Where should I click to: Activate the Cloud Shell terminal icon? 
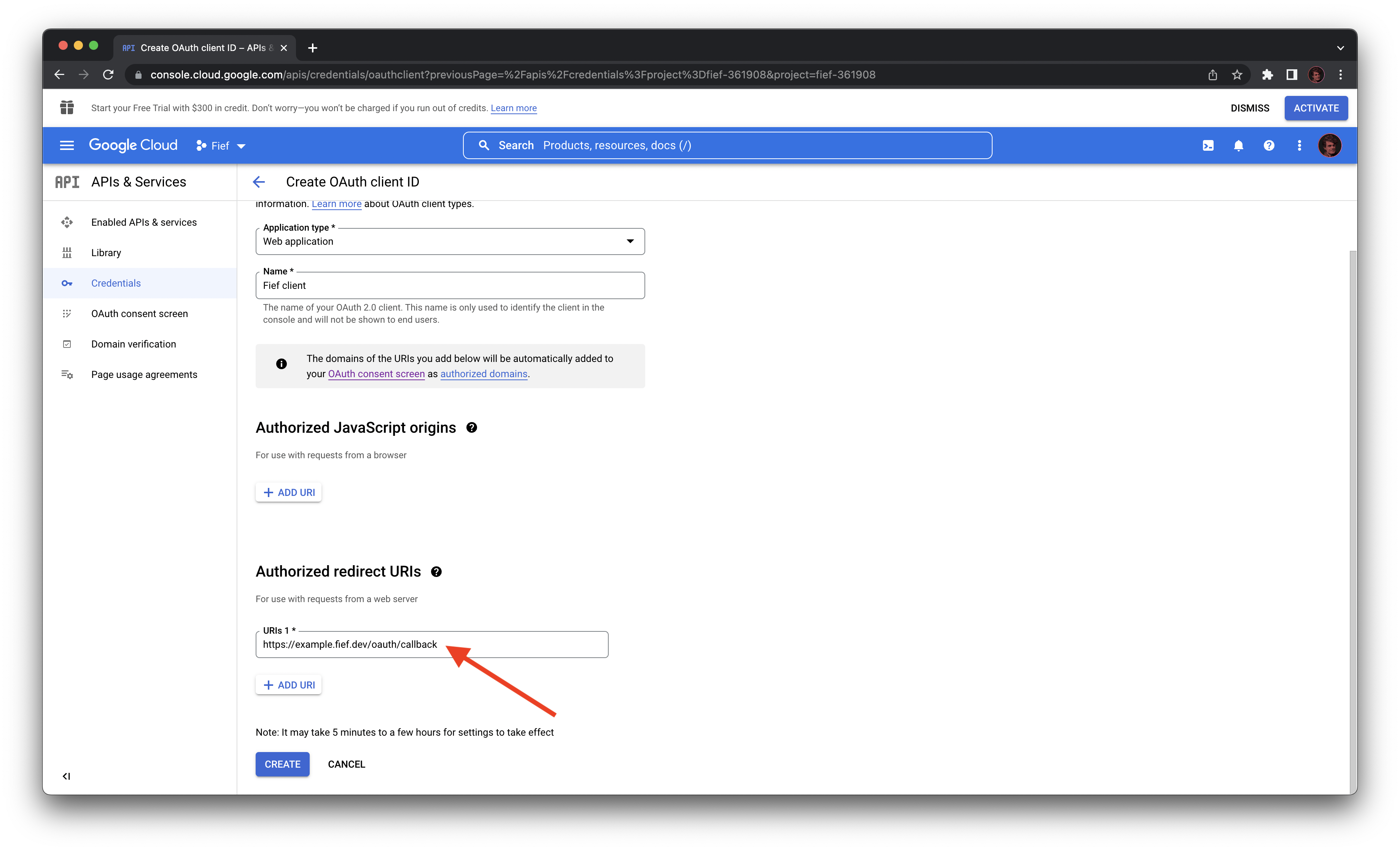(1209, 145)
